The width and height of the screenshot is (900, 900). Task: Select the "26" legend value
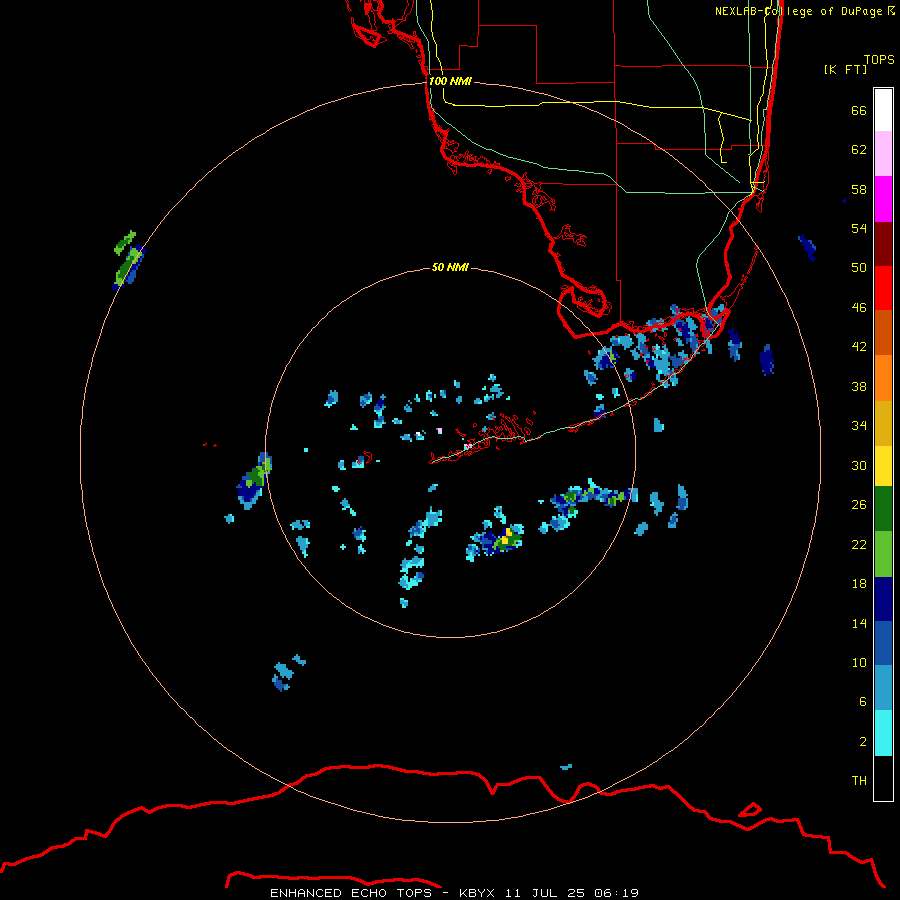click(x=859, y=505)
